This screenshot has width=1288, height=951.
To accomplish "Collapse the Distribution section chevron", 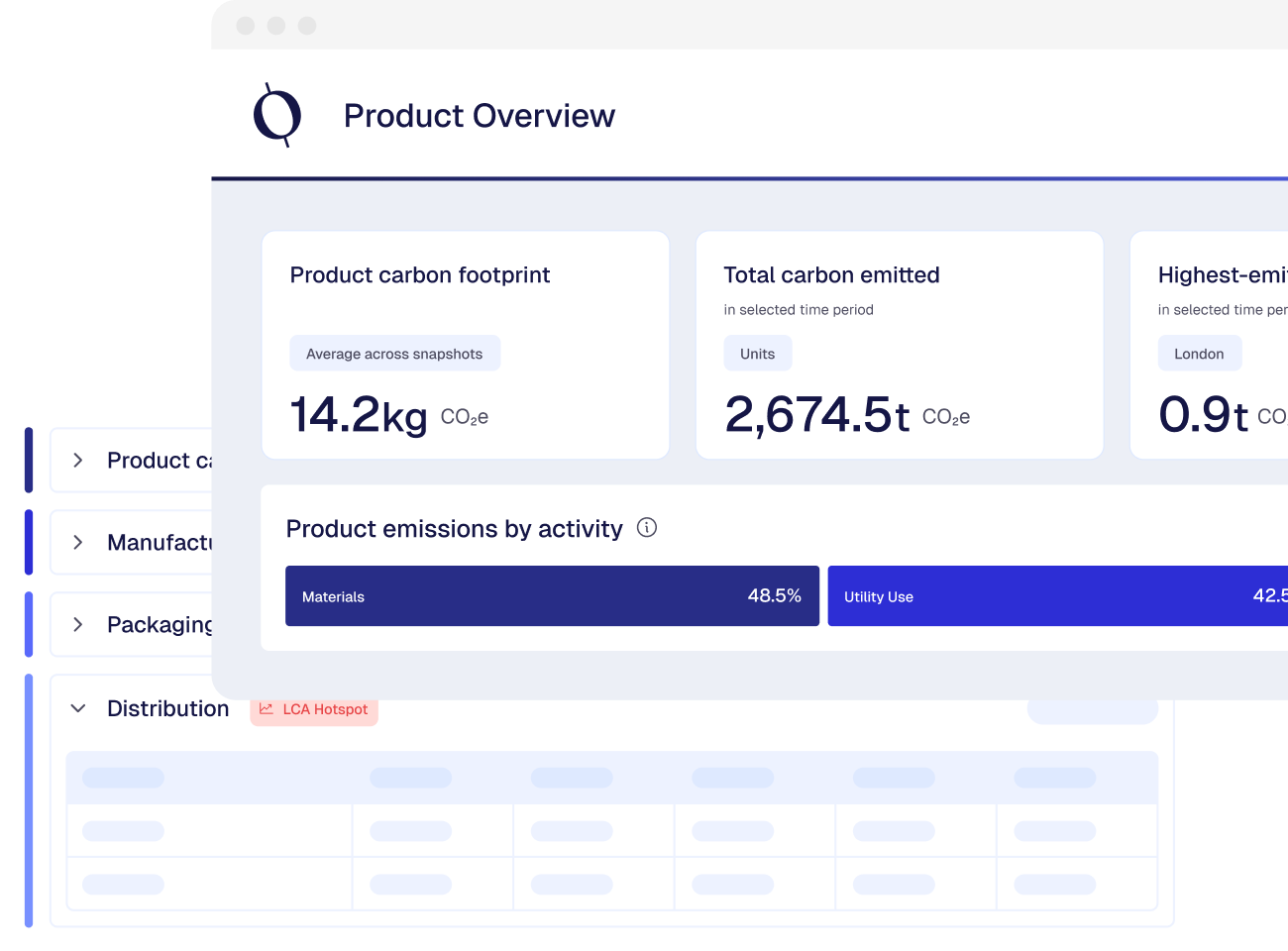I will pyautogui.click(x=78, y=709).
